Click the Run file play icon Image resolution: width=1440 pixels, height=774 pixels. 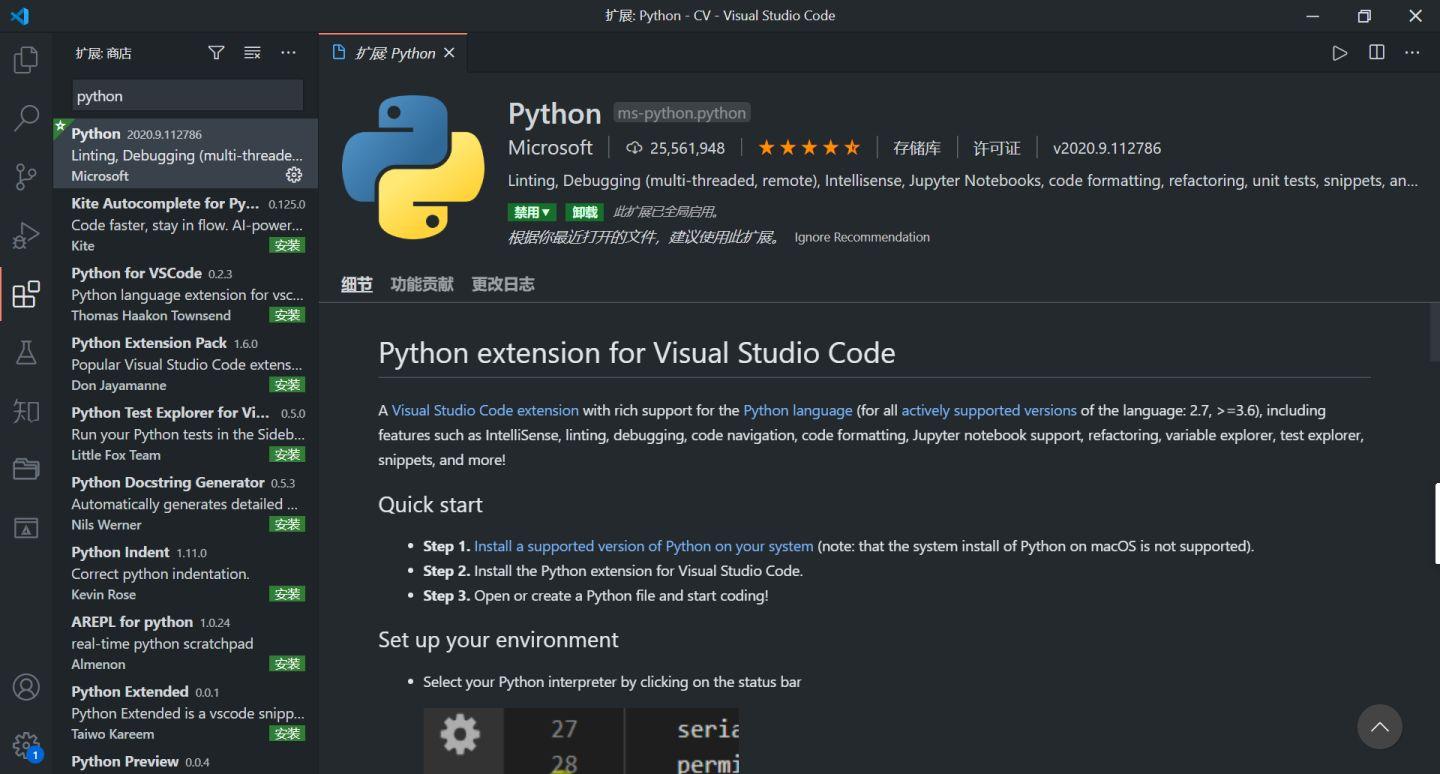1340,52
